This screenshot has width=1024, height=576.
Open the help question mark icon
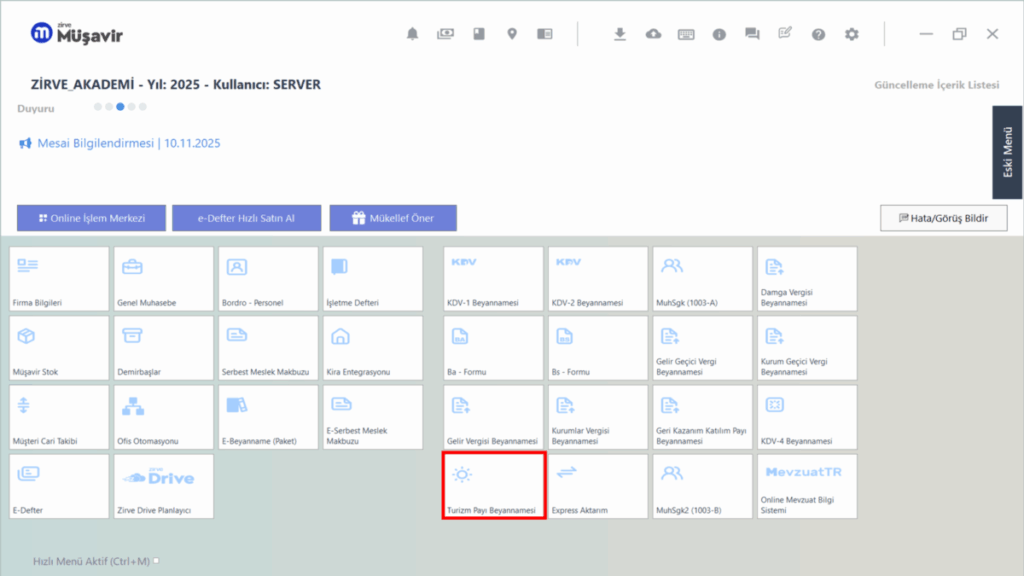tap(818, 34)
